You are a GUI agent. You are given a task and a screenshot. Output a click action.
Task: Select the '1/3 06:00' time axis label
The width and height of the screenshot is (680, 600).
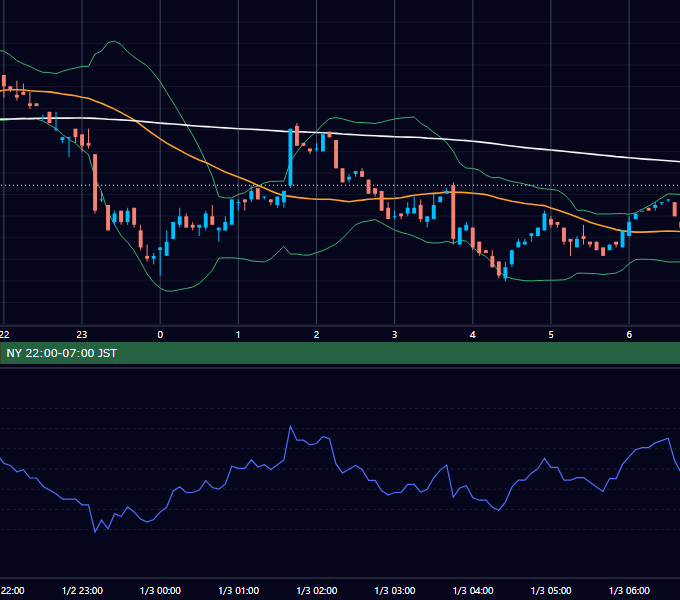629,590
